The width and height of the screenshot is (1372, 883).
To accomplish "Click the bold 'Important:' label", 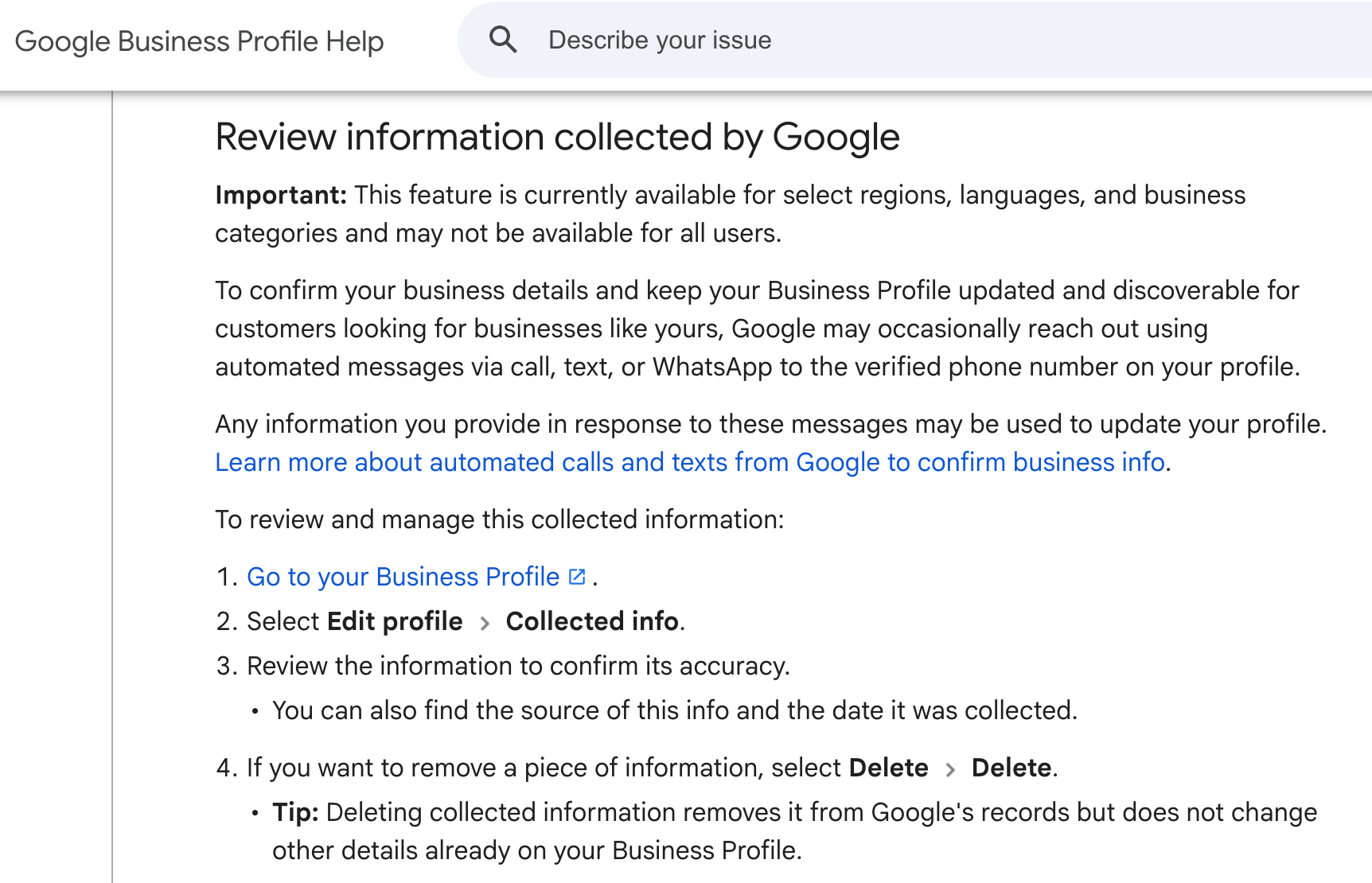I will pyautogui.click(x=281, y=195).
